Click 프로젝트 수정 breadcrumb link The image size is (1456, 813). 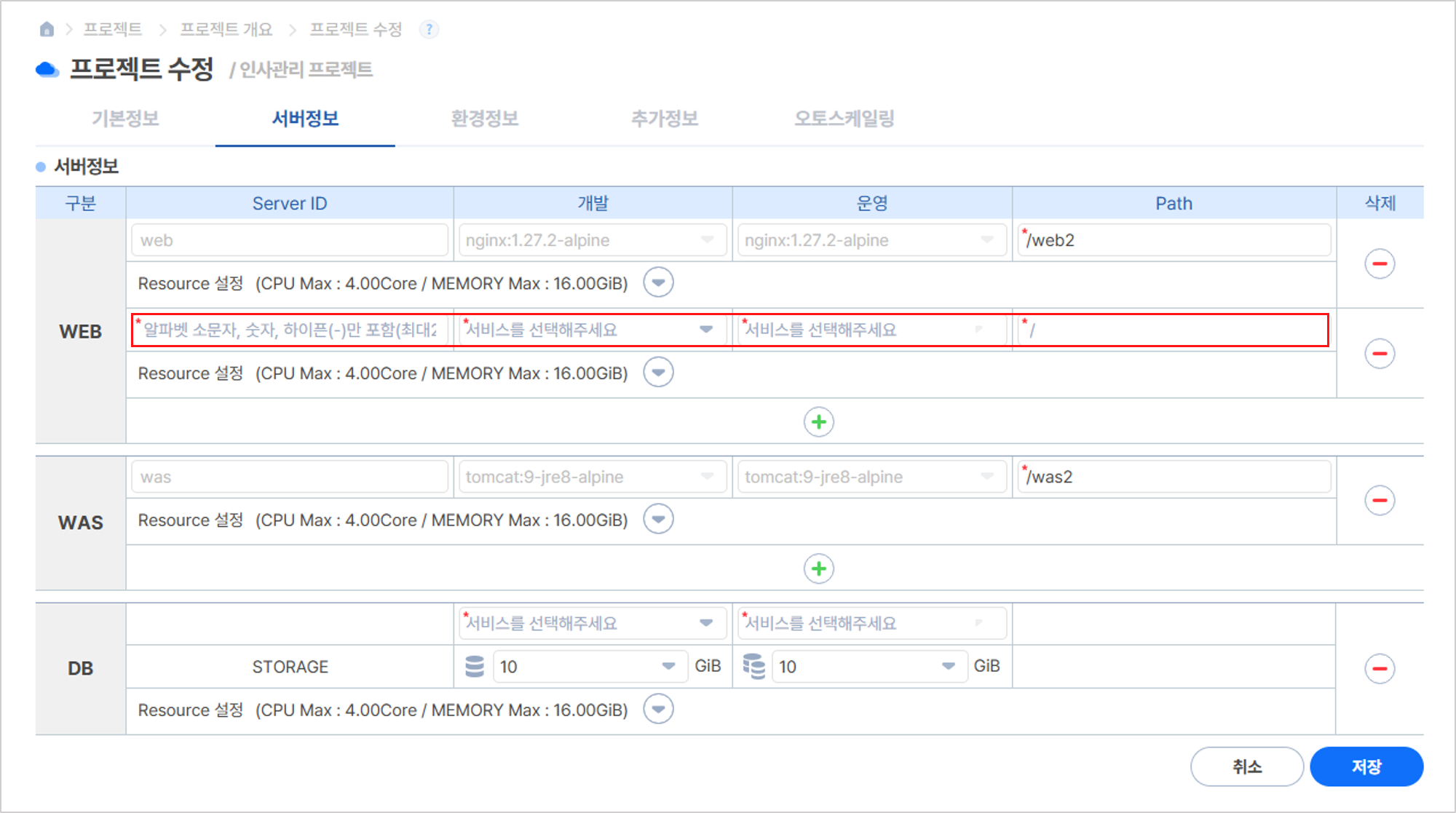pos(356,29)
